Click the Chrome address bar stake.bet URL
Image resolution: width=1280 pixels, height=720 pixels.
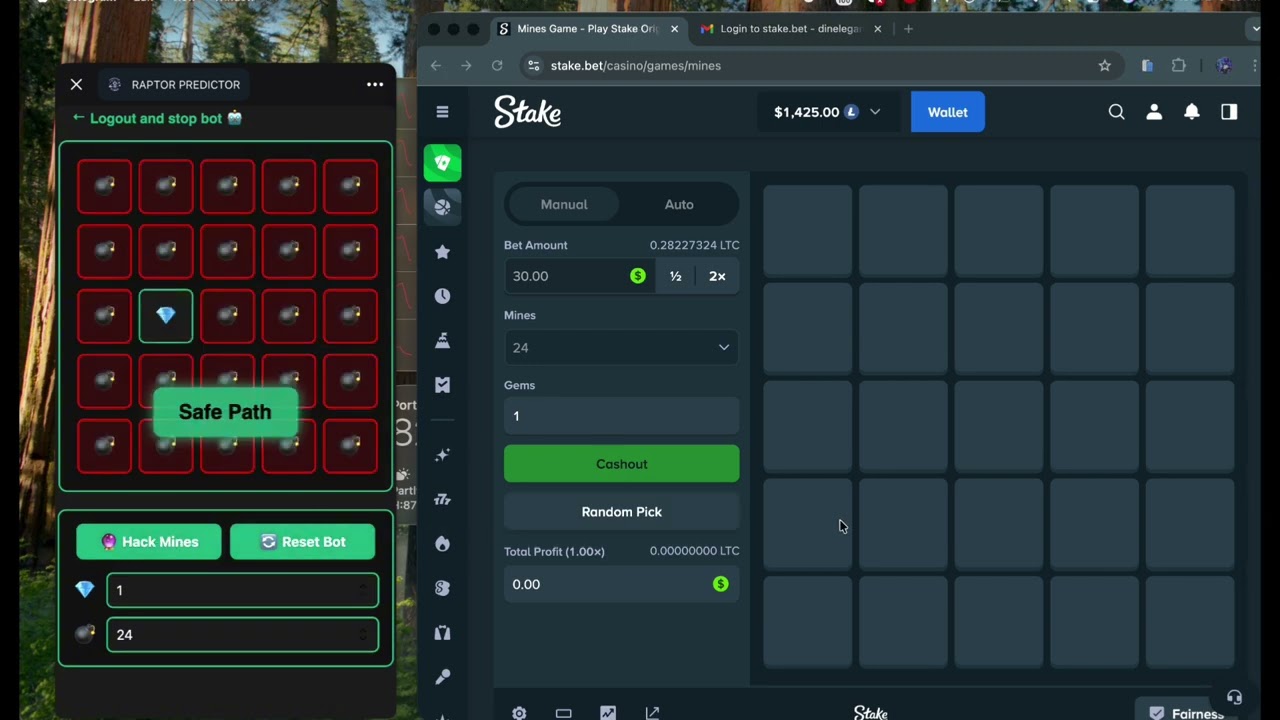[636, 65]
